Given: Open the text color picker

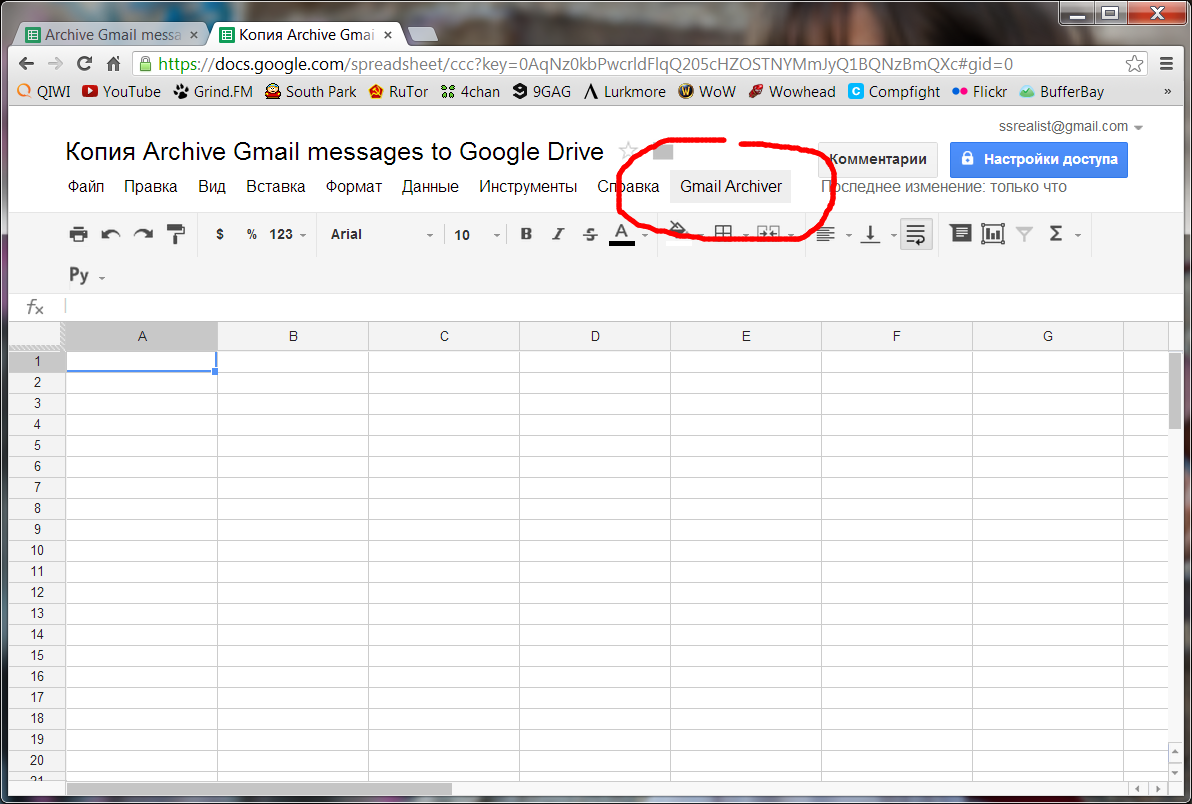Looking at the screenshot, I should (x=621, y=234).
